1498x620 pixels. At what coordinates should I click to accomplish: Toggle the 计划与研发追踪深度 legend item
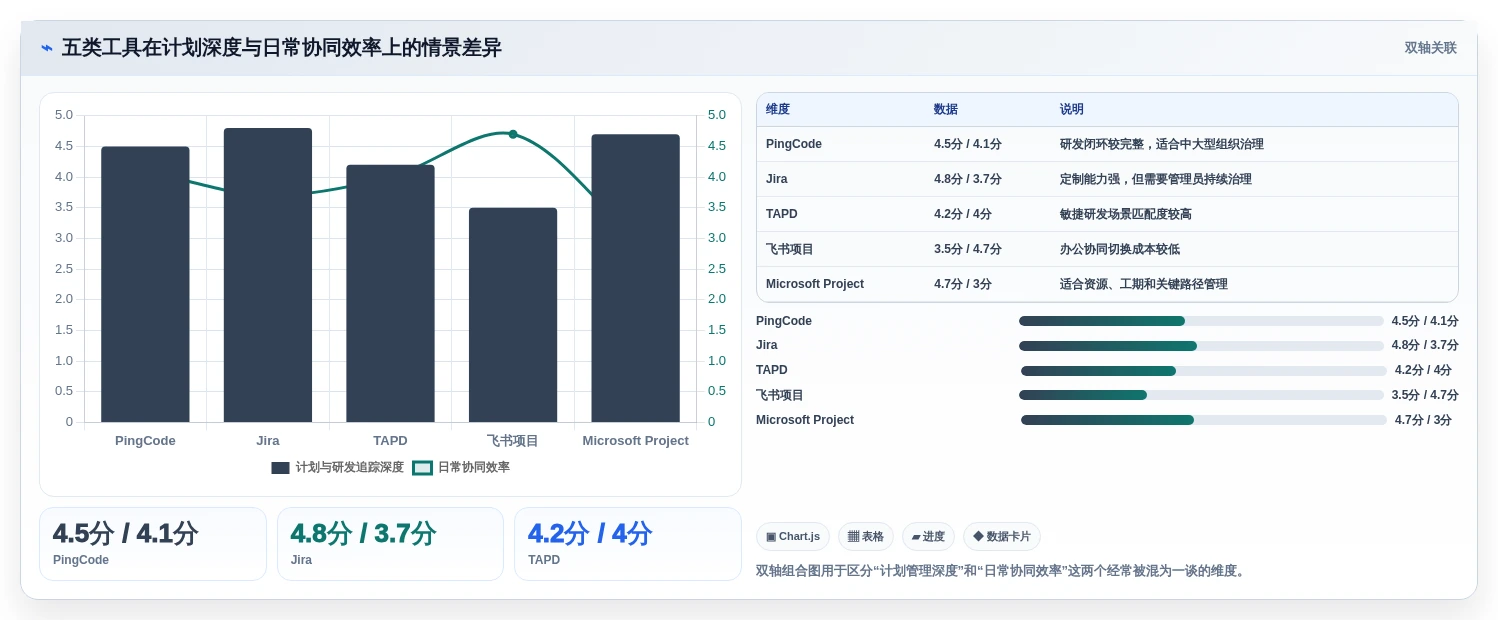coord(337,467)
